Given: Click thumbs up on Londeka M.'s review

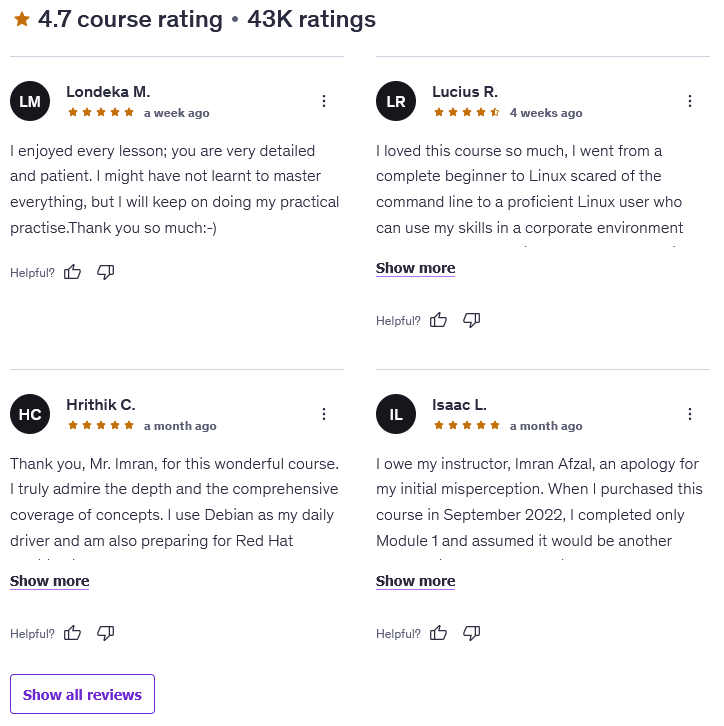Looking at the screenshot, I should (72, 272).
